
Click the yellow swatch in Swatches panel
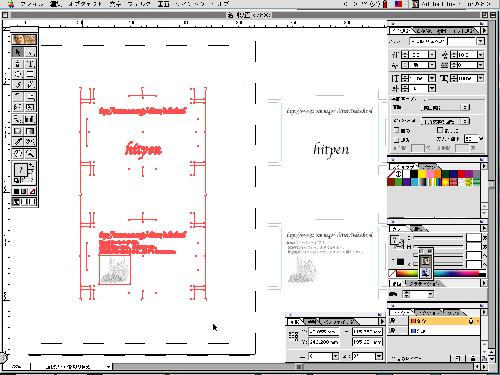(x=422, y=174)
